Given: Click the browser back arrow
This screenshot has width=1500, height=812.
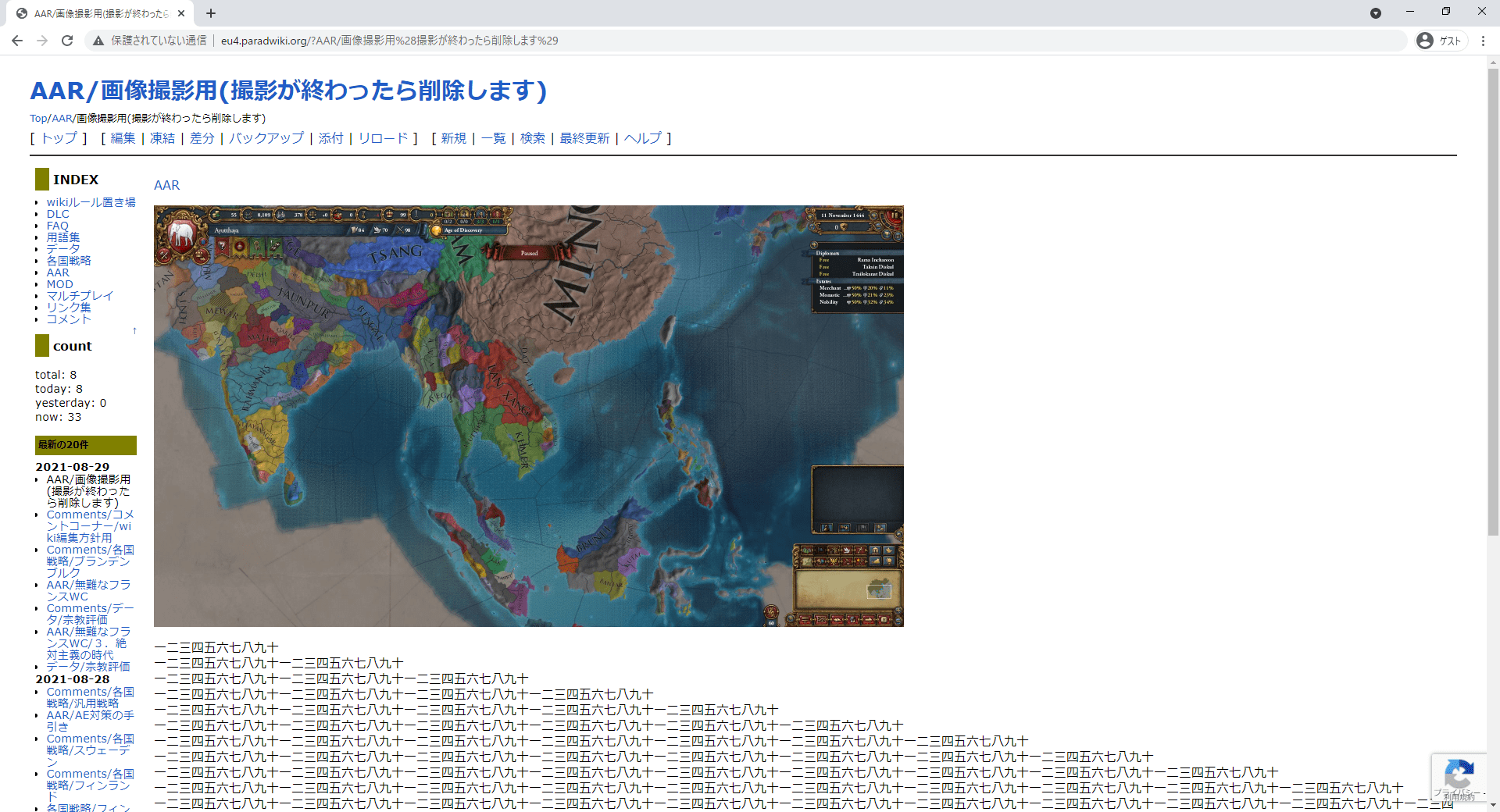Looking at the screenshot, I should click(x=17, y=41).
